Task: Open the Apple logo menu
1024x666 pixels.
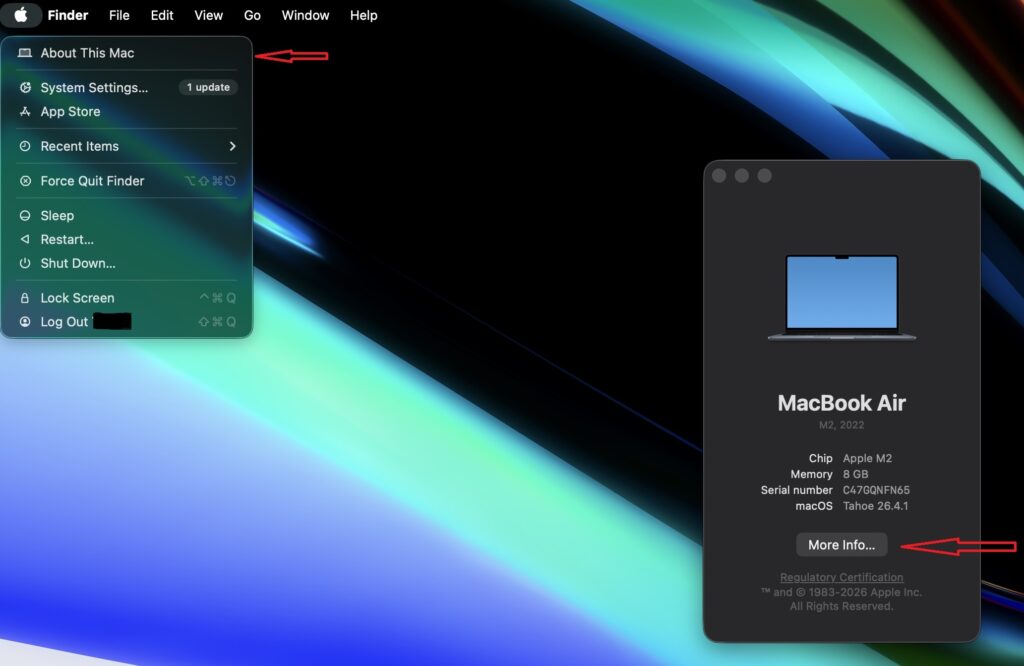Action: click(21, 14)
